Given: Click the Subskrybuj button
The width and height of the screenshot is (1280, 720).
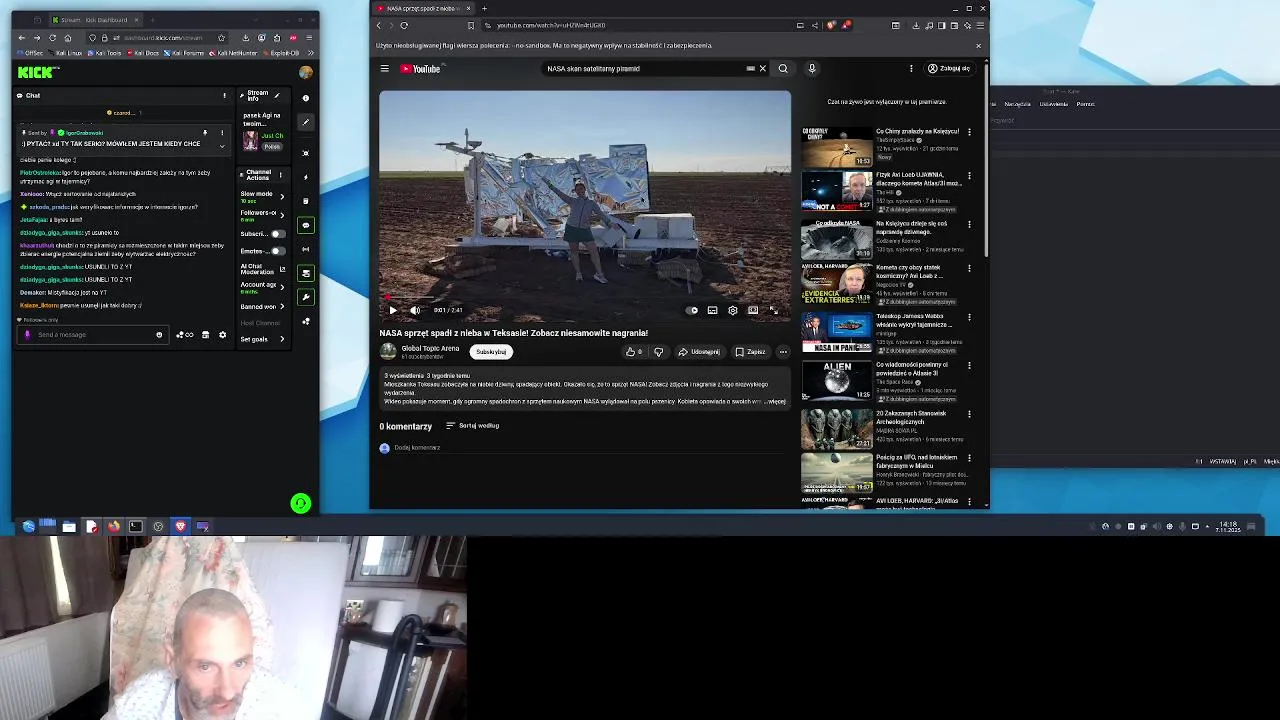Looking at the screenshot, I should (491, 352).
